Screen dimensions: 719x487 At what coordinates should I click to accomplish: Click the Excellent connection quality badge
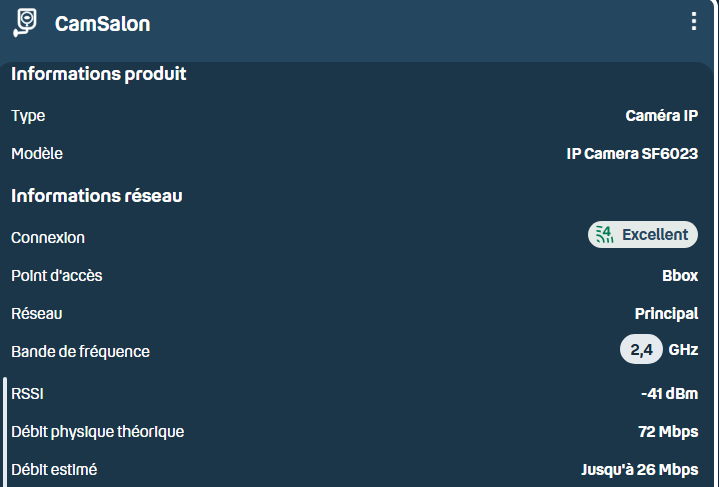click(x=643, y=235)
